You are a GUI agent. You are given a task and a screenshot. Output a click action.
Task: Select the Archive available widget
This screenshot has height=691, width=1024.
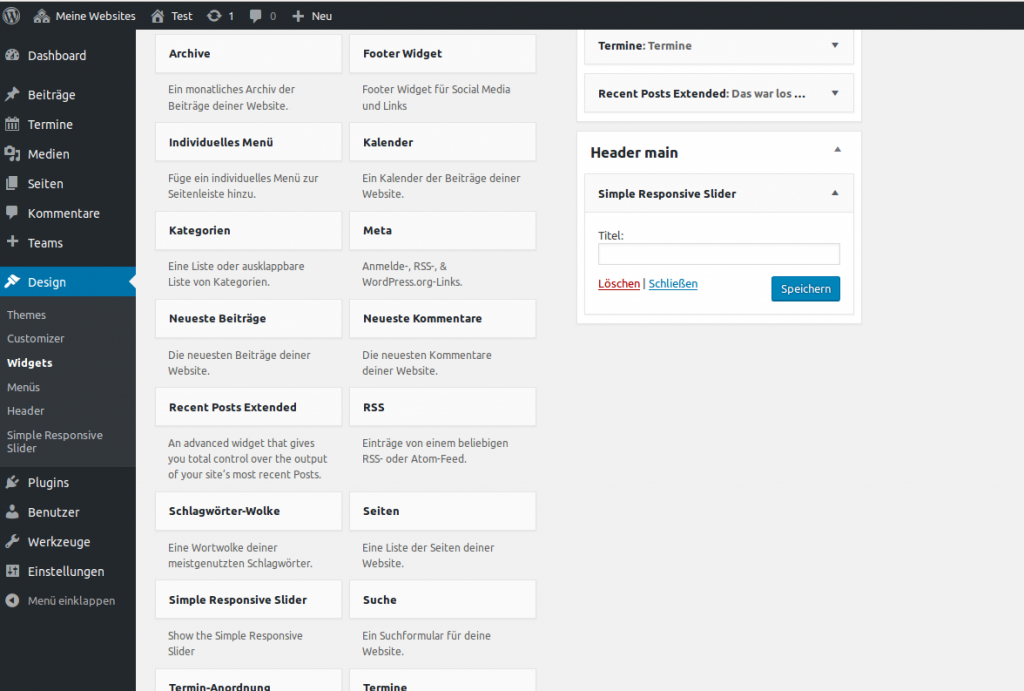(248, 54)
